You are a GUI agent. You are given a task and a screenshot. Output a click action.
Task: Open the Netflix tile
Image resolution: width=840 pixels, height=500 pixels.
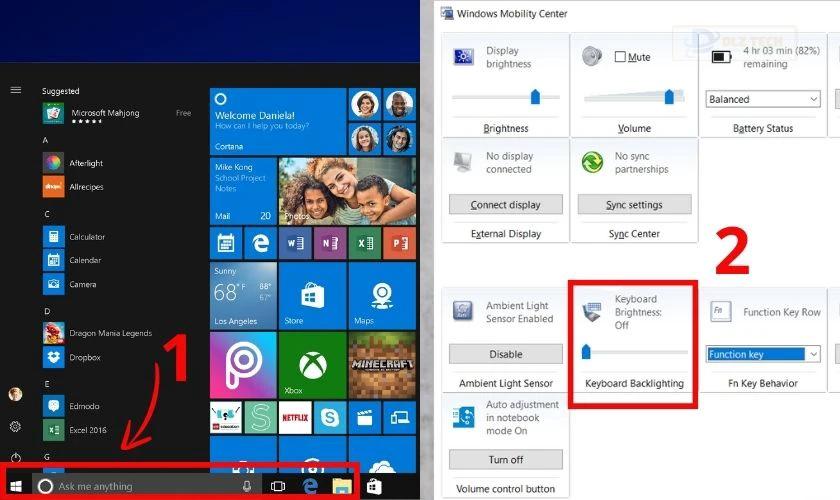[x=295, y=417]
